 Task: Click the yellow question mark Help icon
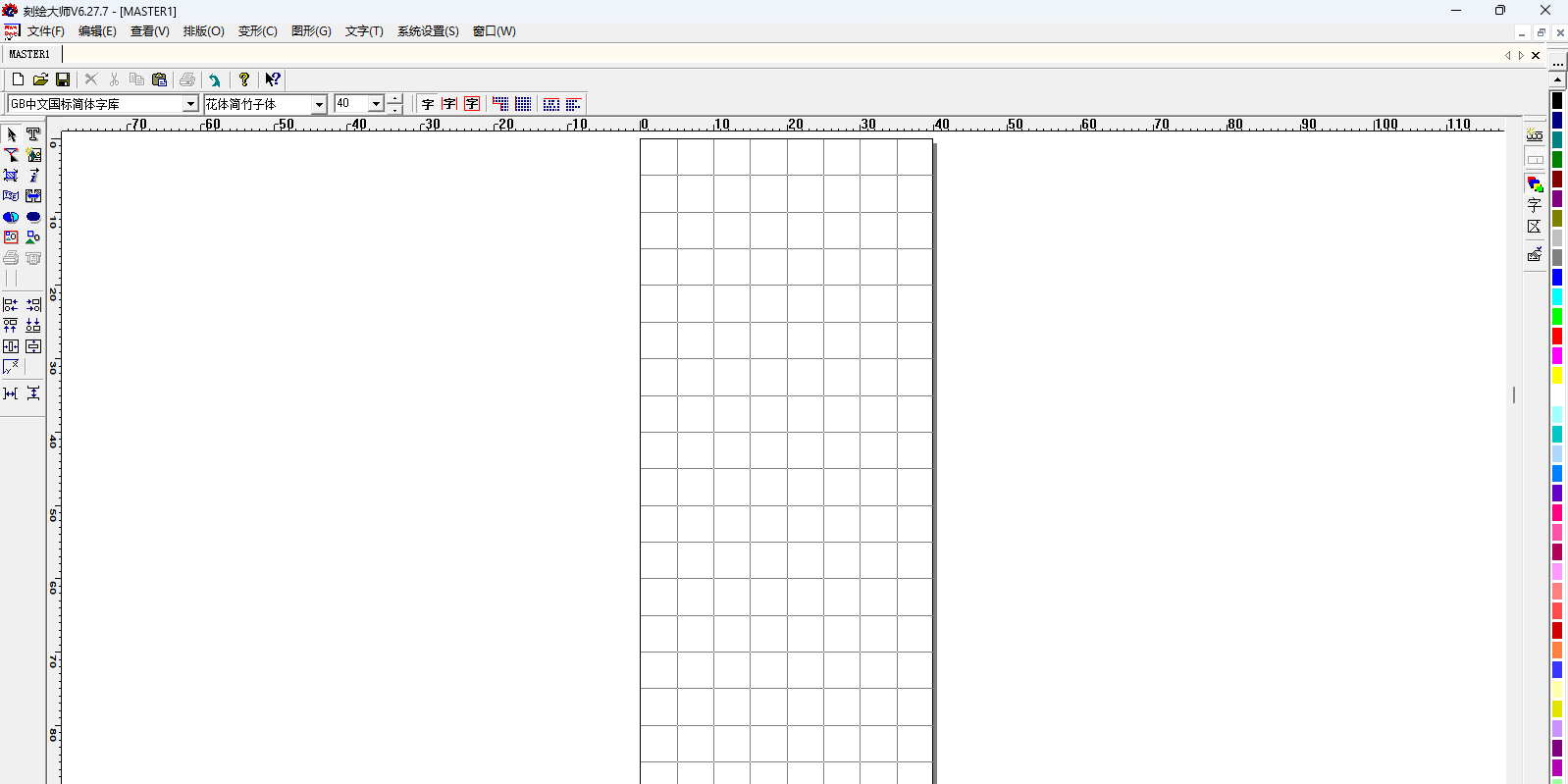tap(244, 79)
